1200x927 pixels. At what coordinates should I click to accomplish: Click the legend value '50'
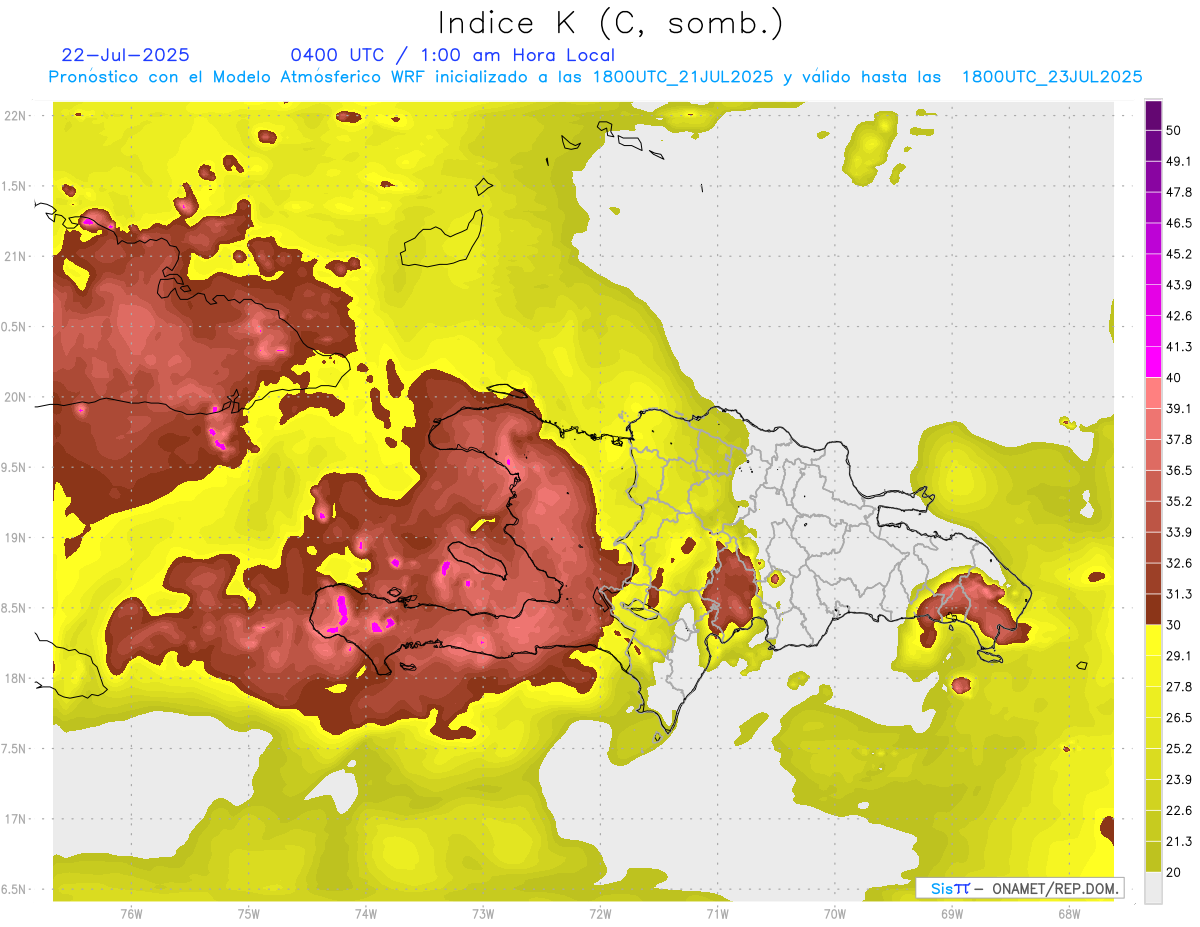tap(1173, 131)
